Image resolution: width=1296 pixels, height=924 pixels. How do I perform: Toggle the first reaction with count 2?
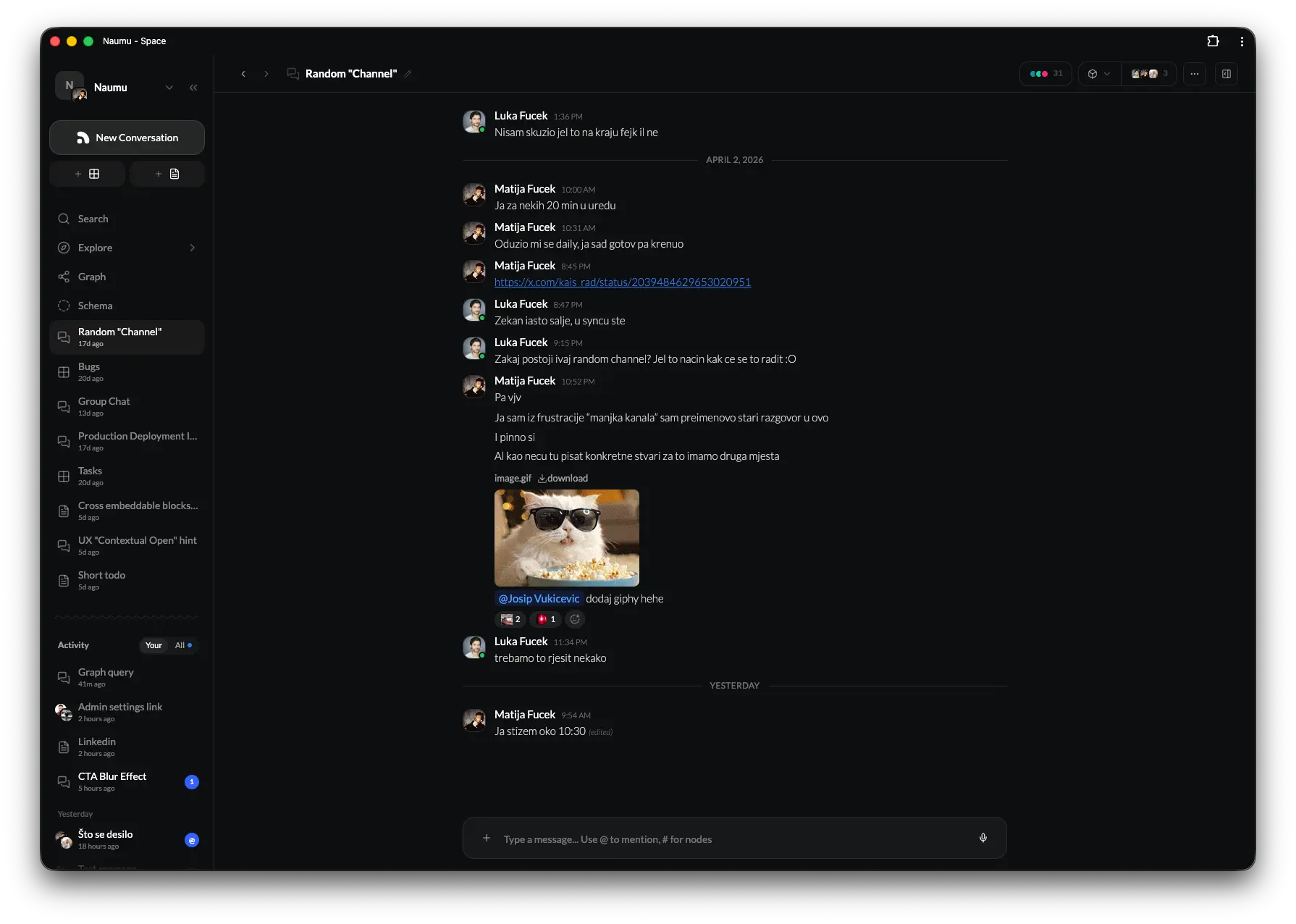[x=510, y=619]
